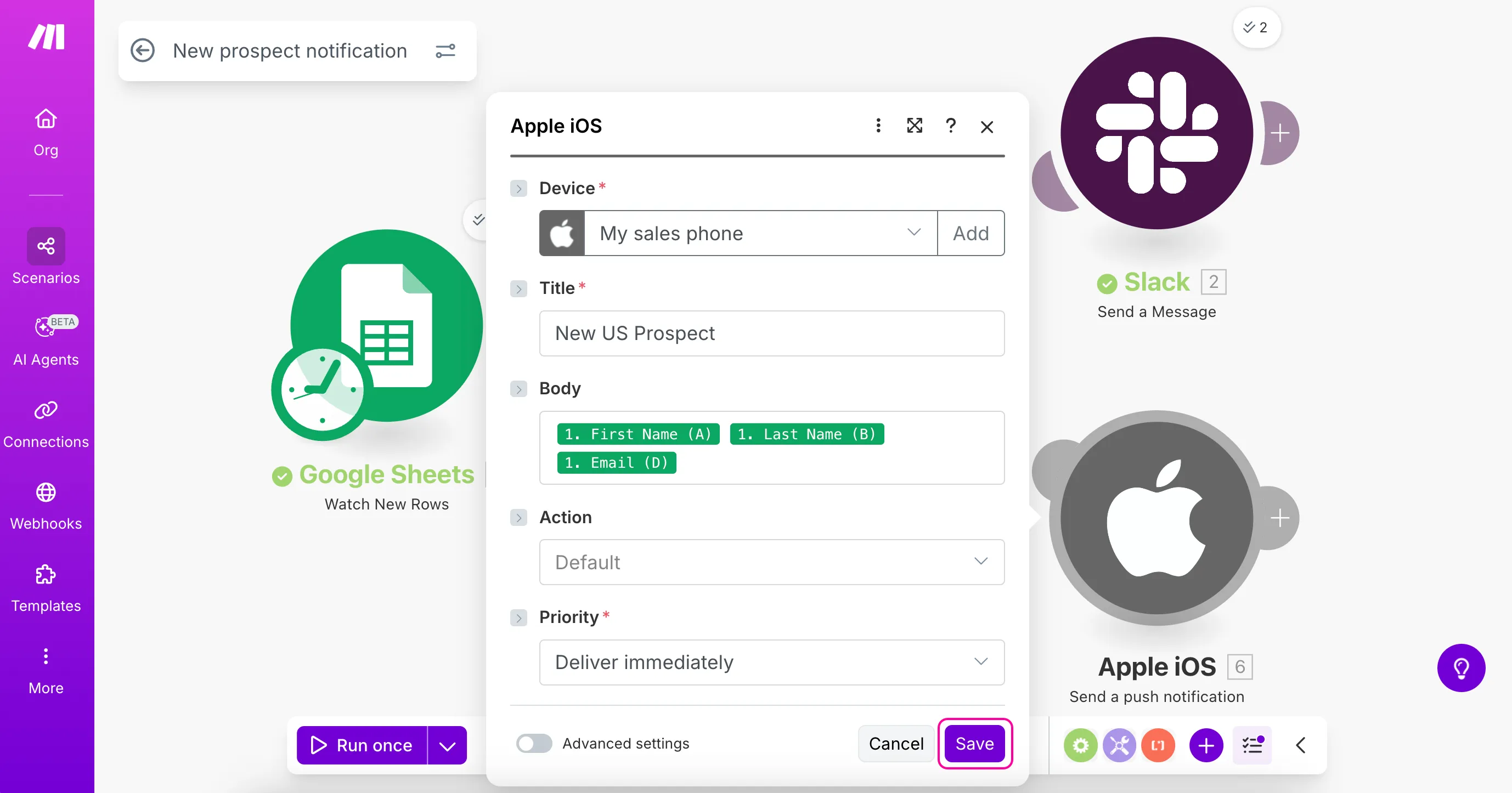Open the My sales phone dropdown
1512x793 pixels.
[x=761, y=233]
